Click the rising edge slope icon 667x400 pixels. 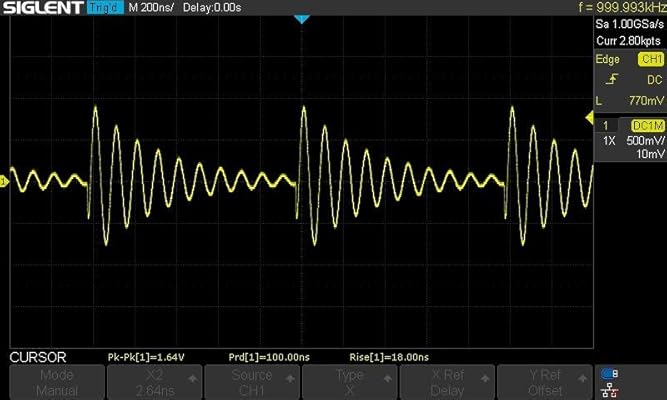[612, 79]
